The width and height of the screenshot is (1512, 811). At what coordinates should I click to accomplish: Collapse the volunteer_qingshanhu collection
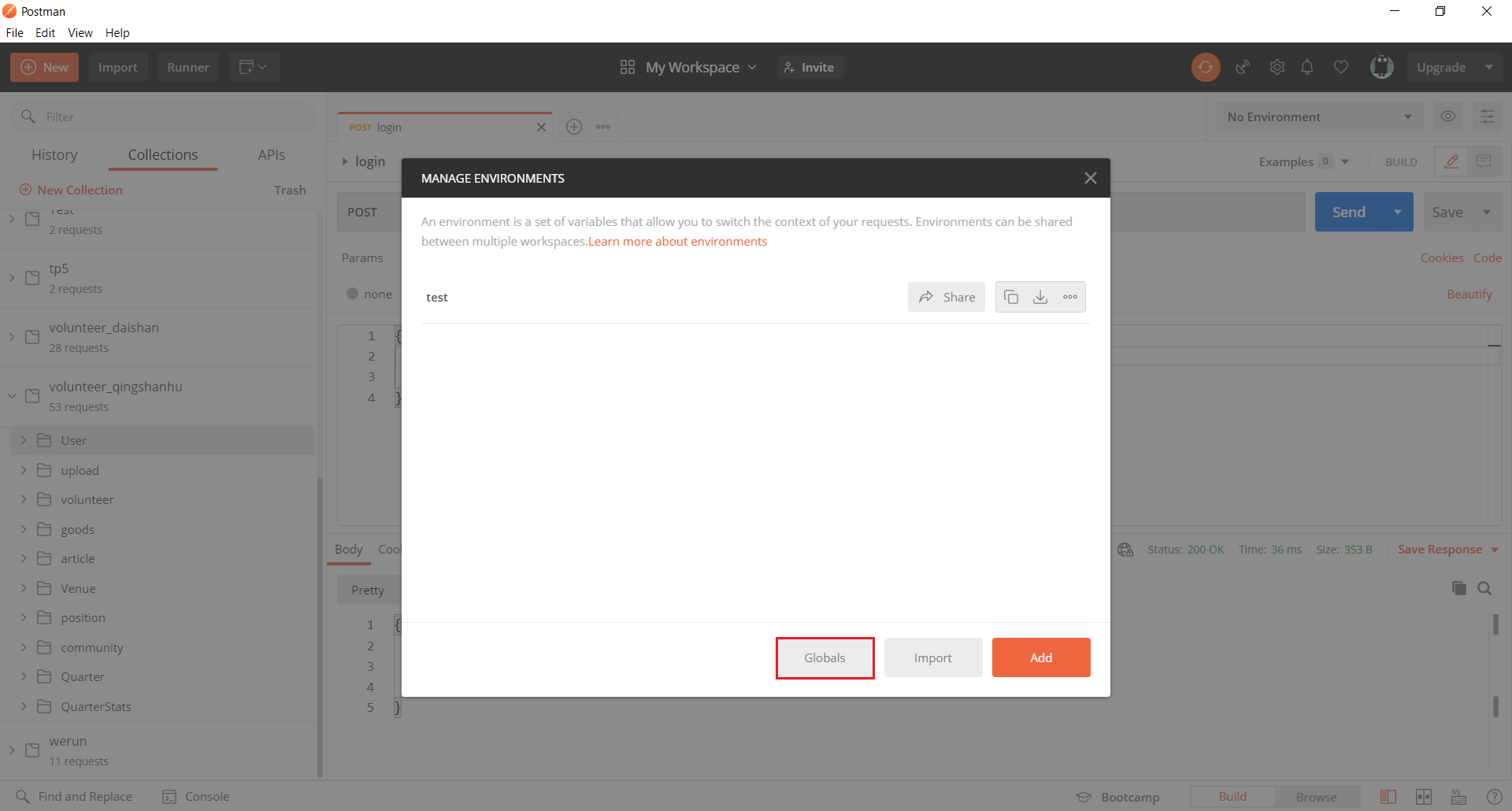click(12, 396)
